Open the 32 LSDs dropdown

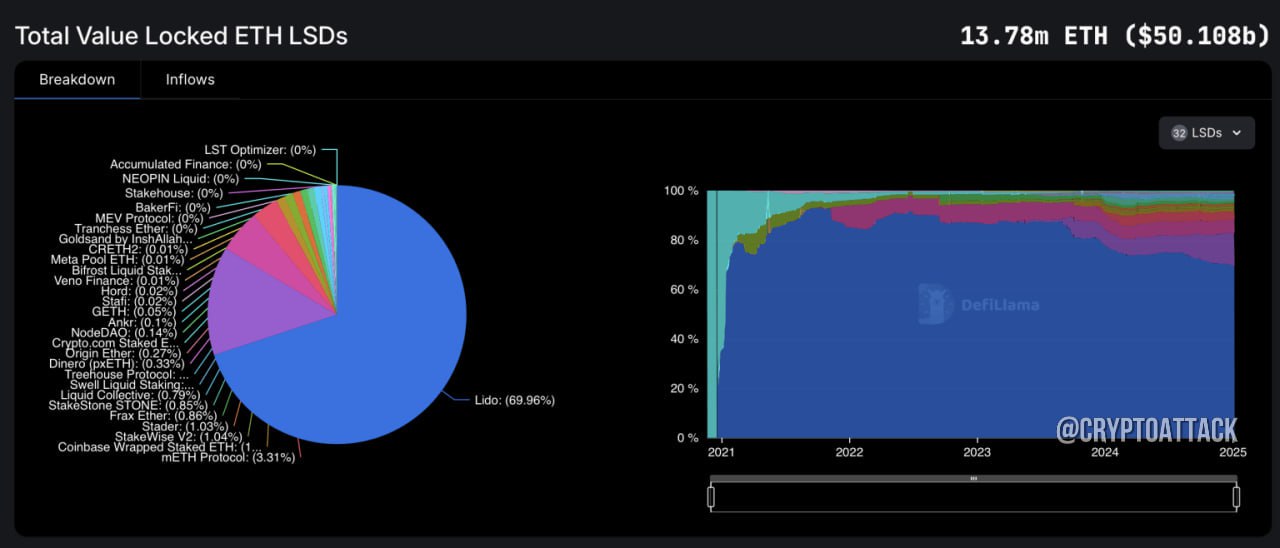(x=1206, y=132)
